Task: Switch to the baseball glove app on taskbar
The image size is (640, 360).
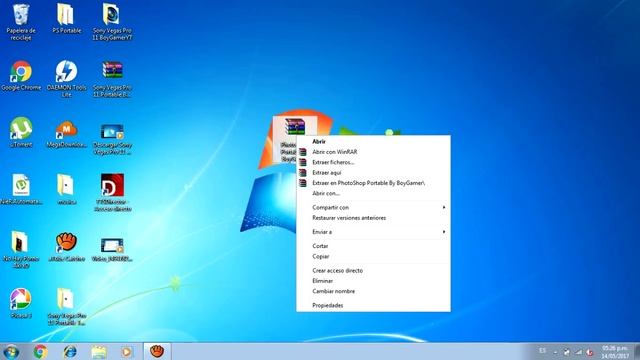Action: [157, 351]
